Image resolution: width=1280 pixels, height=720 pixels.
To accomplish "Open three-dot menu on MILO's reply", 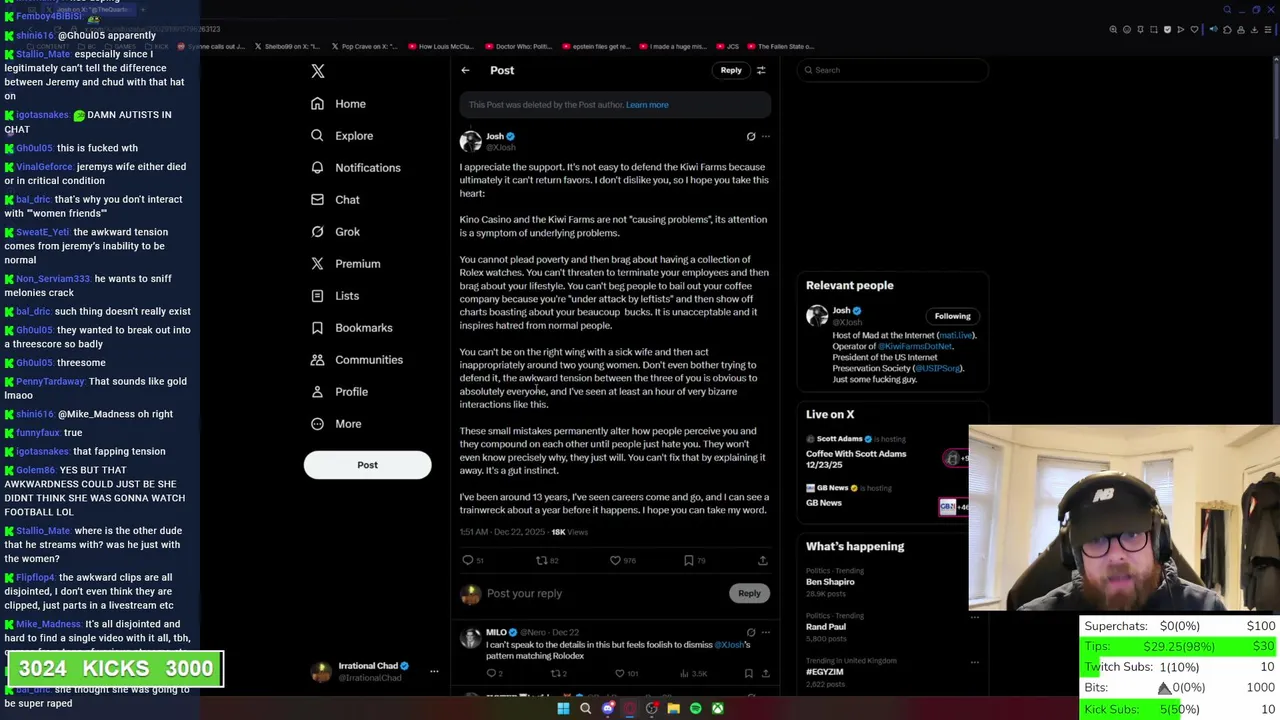I will point(766,632).
